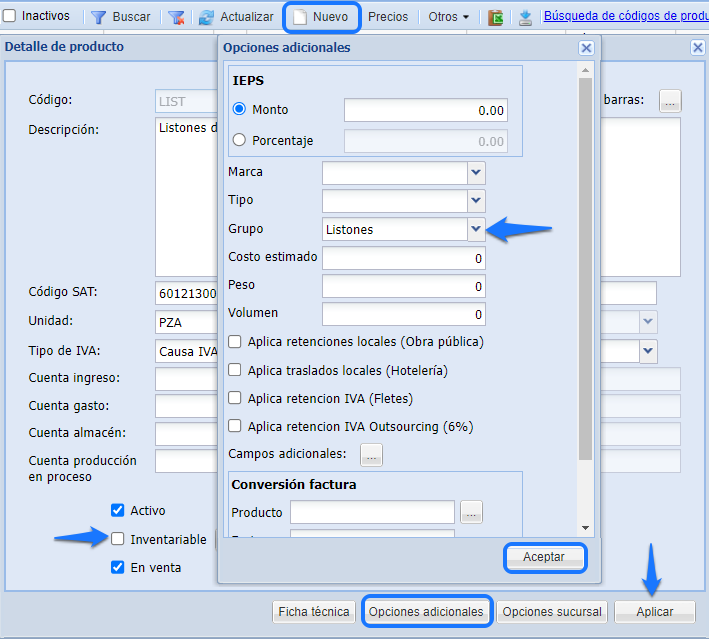Screen dimensions: 709x639
Task: Click the Buscar funnel filter icon
Action: (99, 17)
